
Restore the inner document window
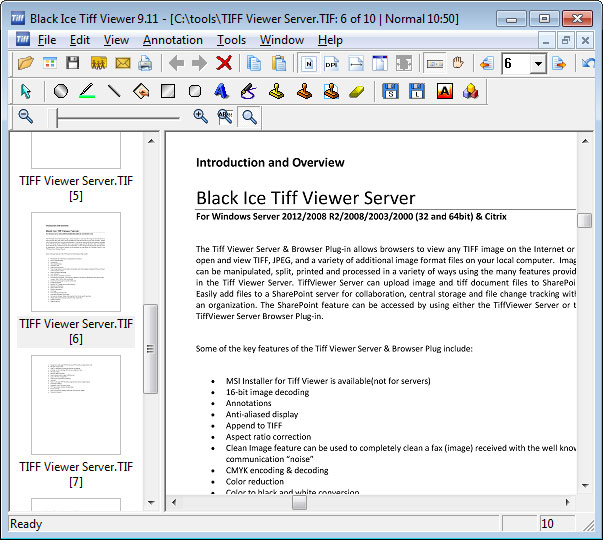[x=565, y=40]
